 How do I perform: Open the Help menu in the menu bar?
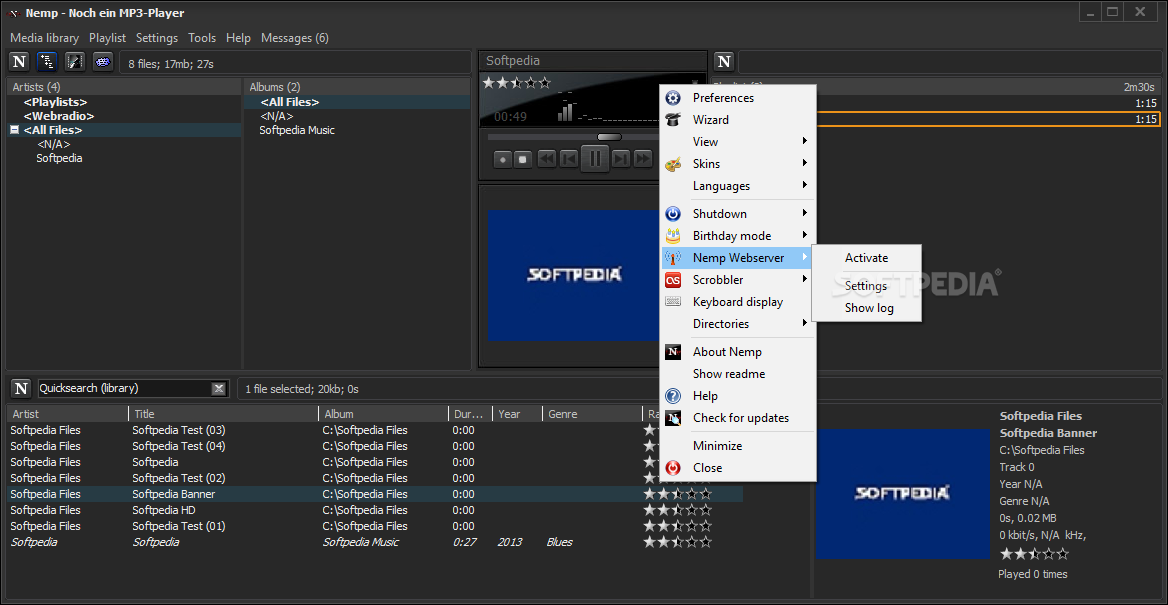[238, 38]
